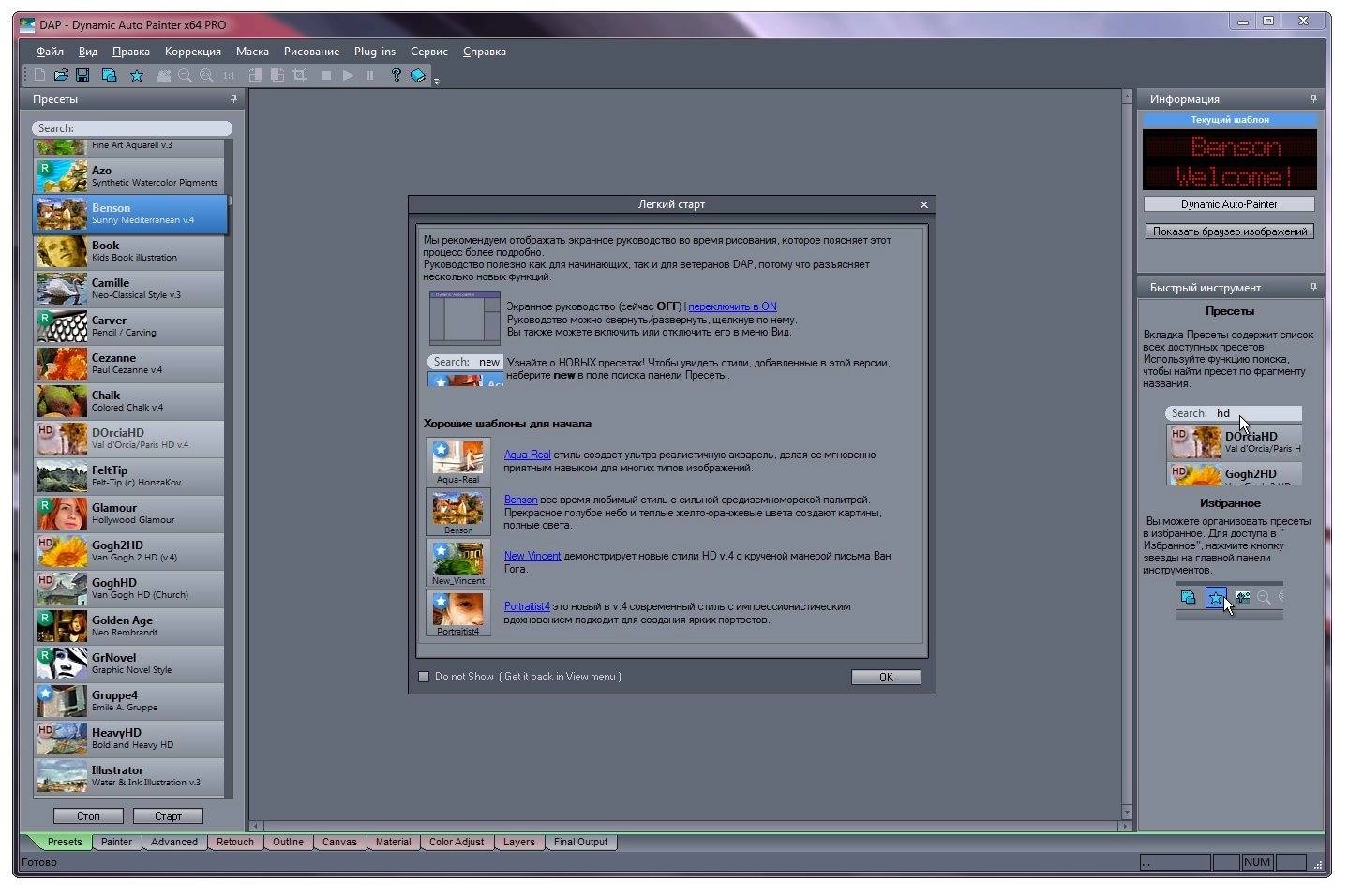Image resolution: width=1348 pixels, height=896 pixels.
Task: Click the Старт button
Action: point(168,816)
